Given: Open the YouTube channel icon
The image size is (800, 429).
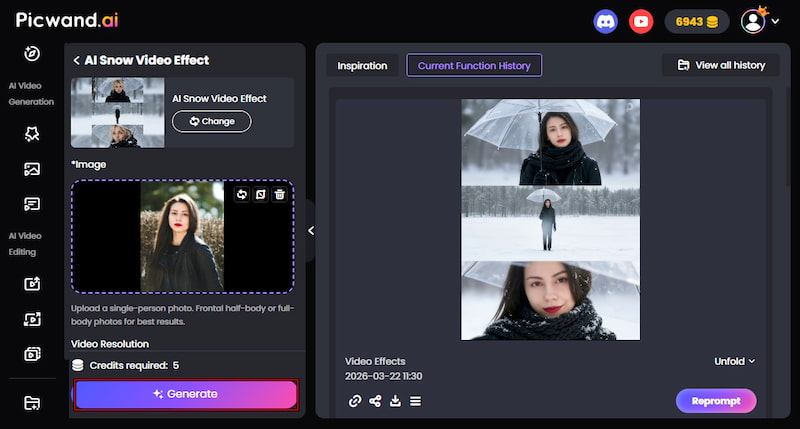Looking at the screenshot, I should [641, 22].
